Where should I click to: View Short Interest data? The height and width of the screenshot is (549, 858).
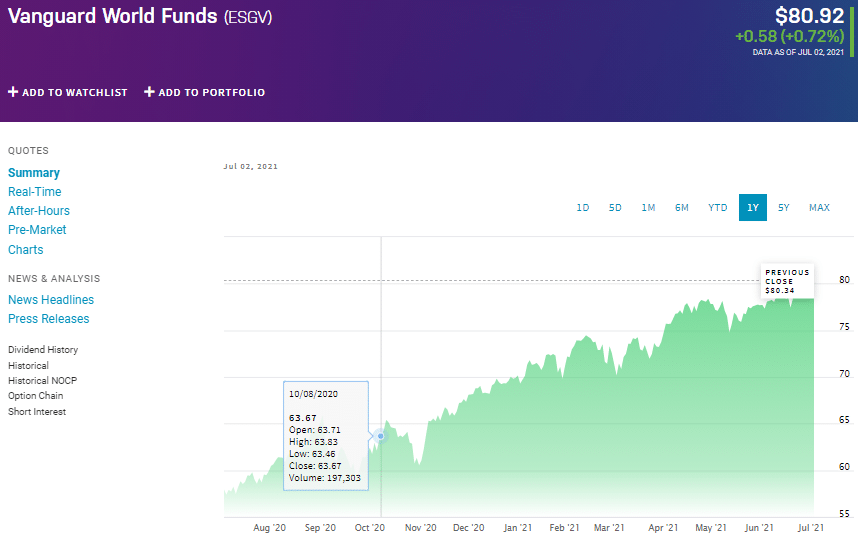[37, 412]
